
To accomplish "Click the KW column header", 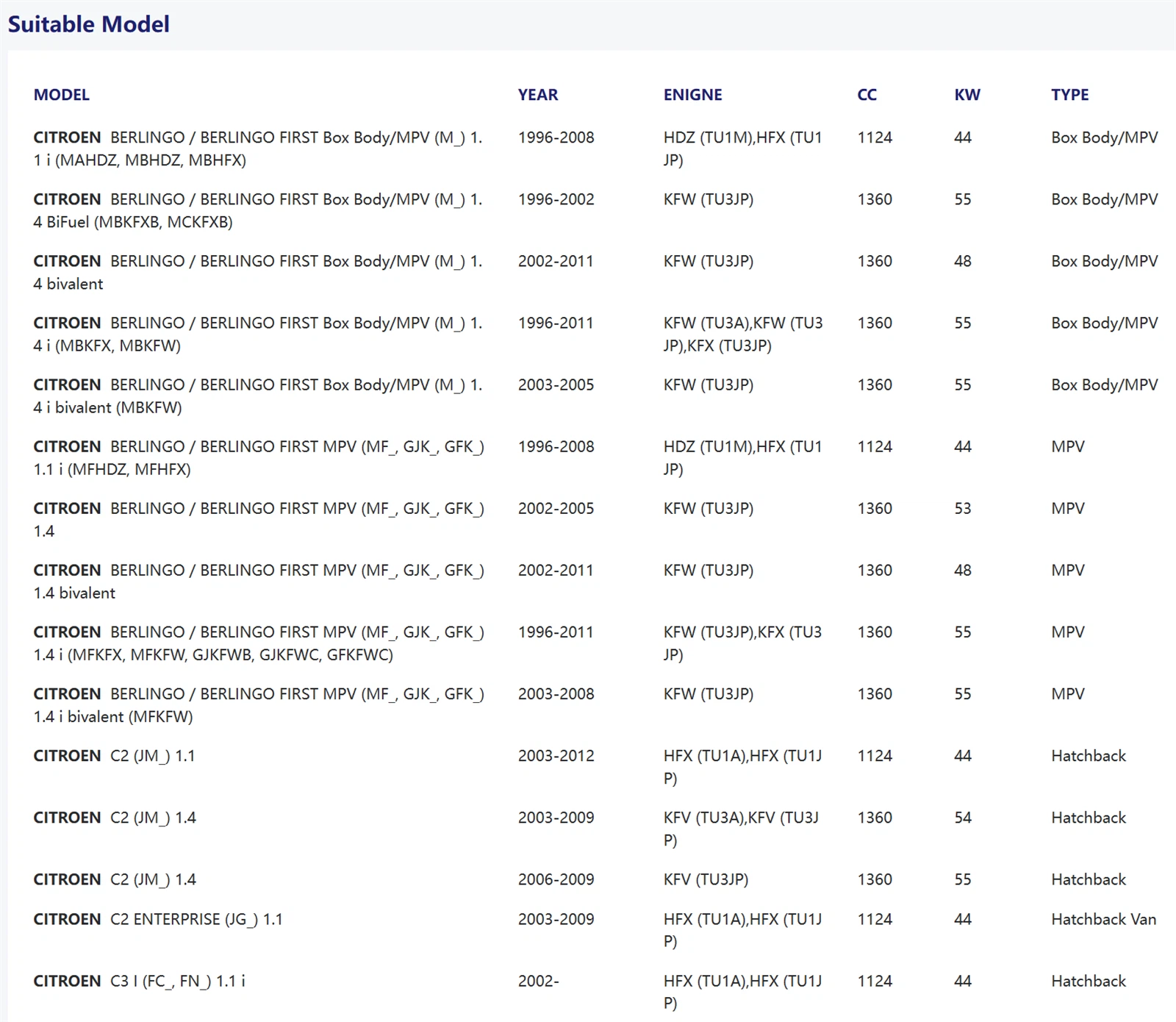I will click(967, 95).
